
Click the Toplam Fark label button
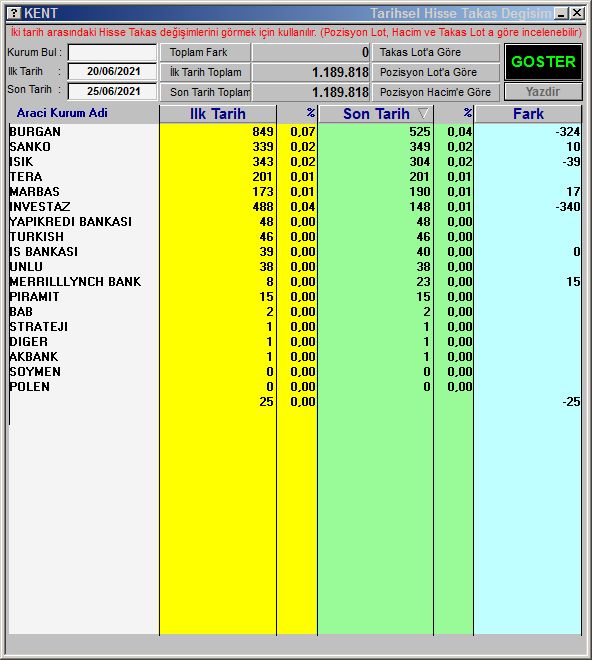click(205, 52)
